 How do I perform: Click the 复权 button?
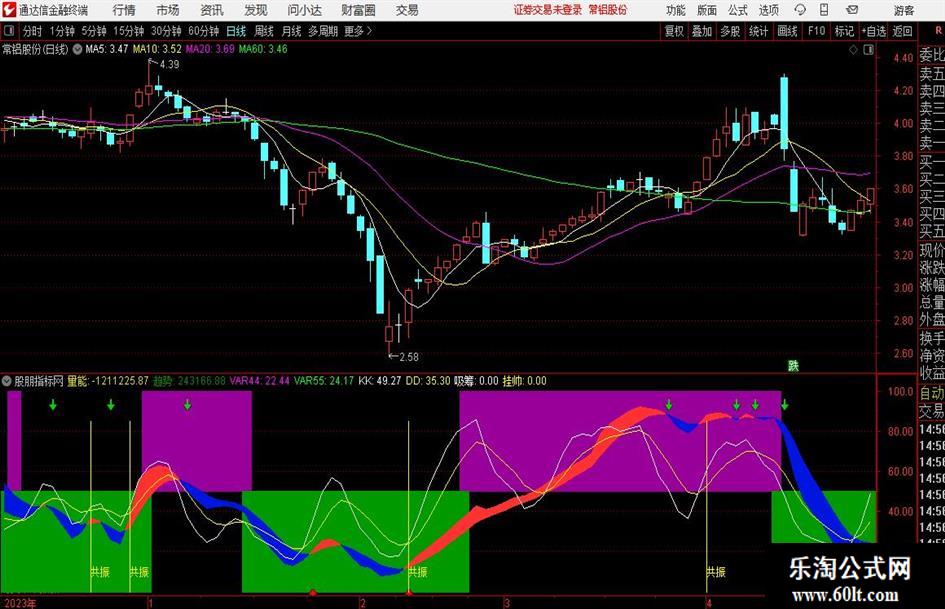point(674,31)
